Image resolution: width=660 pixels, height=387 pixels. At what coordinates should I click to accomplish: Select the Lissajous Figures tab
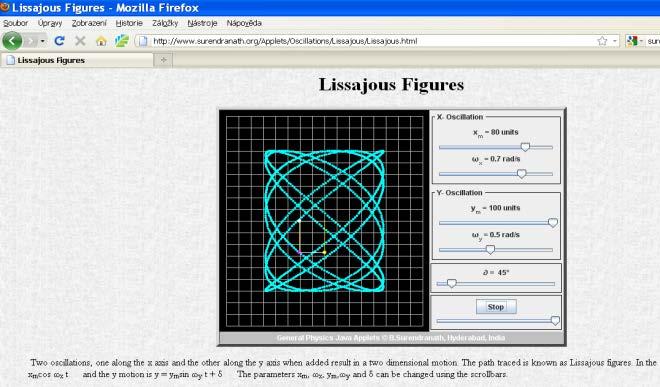77,60
